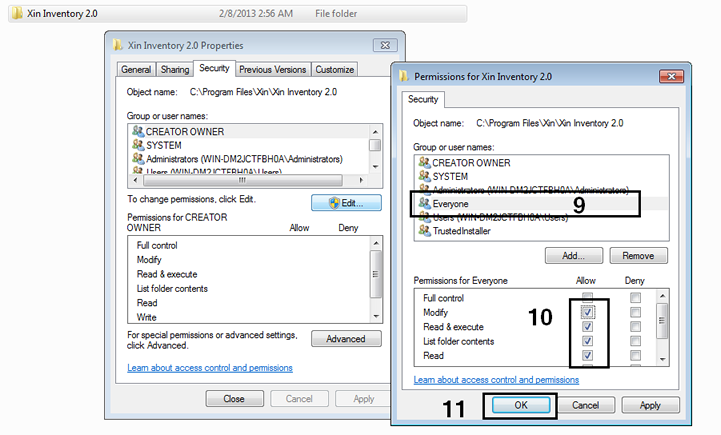Click the Add button for users

point(573,256)
